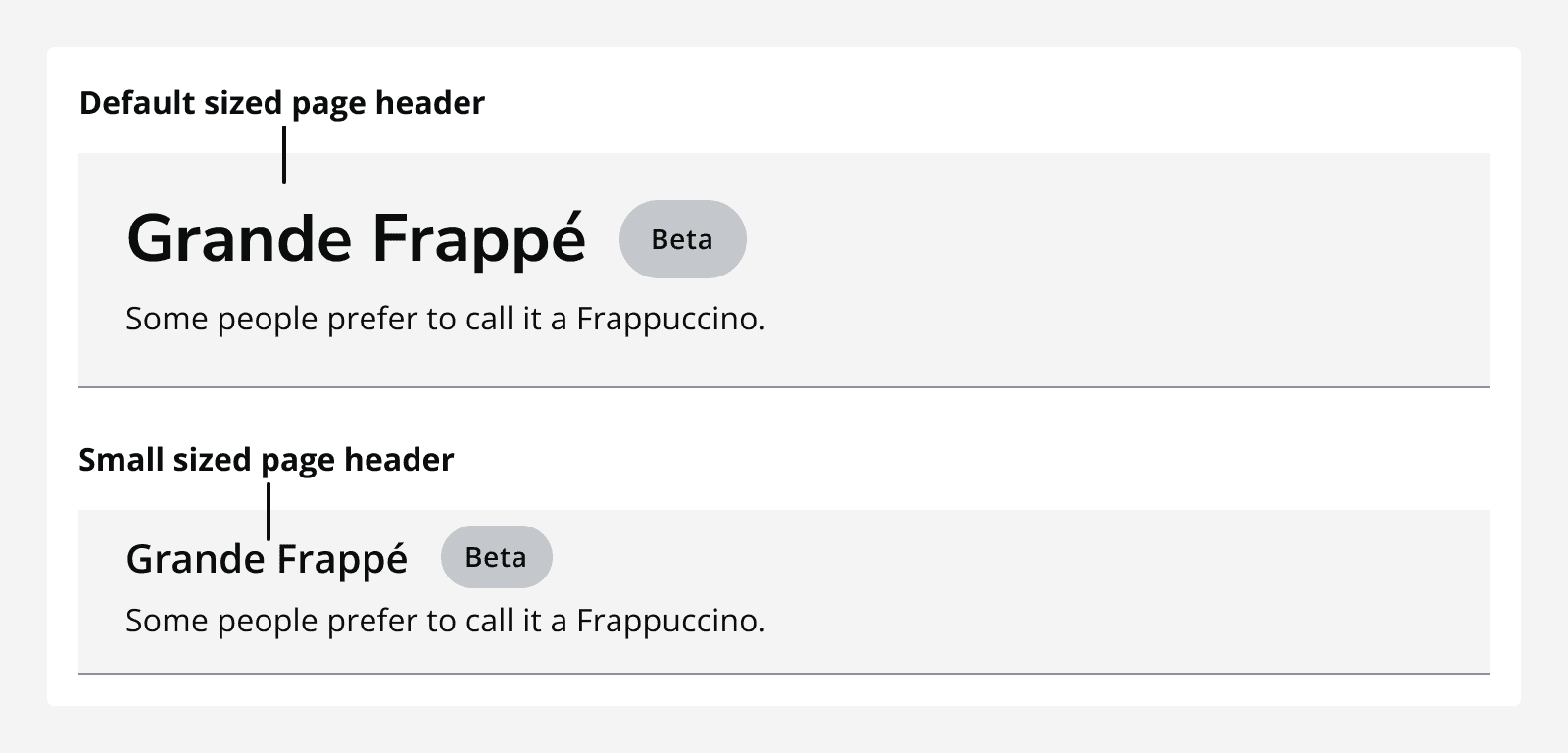Click the Beta badge next to Grande Frappé
This screenshot has height=753, width=1568.
click(x=683, y=238)
